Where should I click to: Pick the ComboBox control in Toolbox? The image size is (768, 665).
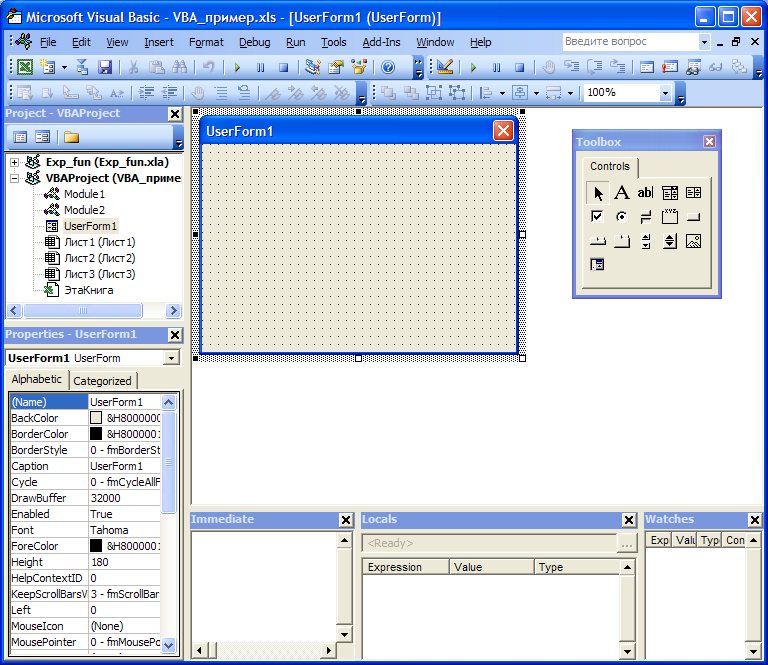click(x=670, y=192)
